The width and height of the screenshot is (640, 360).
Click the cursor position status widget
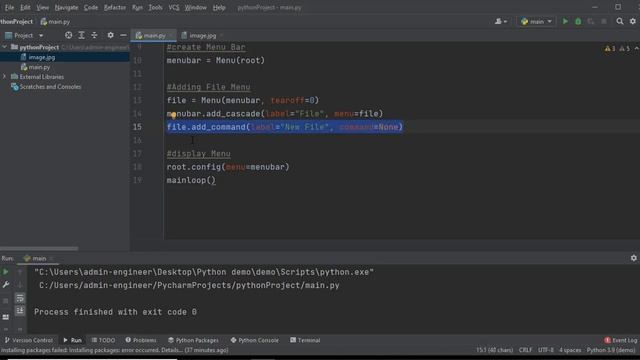(494, 350)
